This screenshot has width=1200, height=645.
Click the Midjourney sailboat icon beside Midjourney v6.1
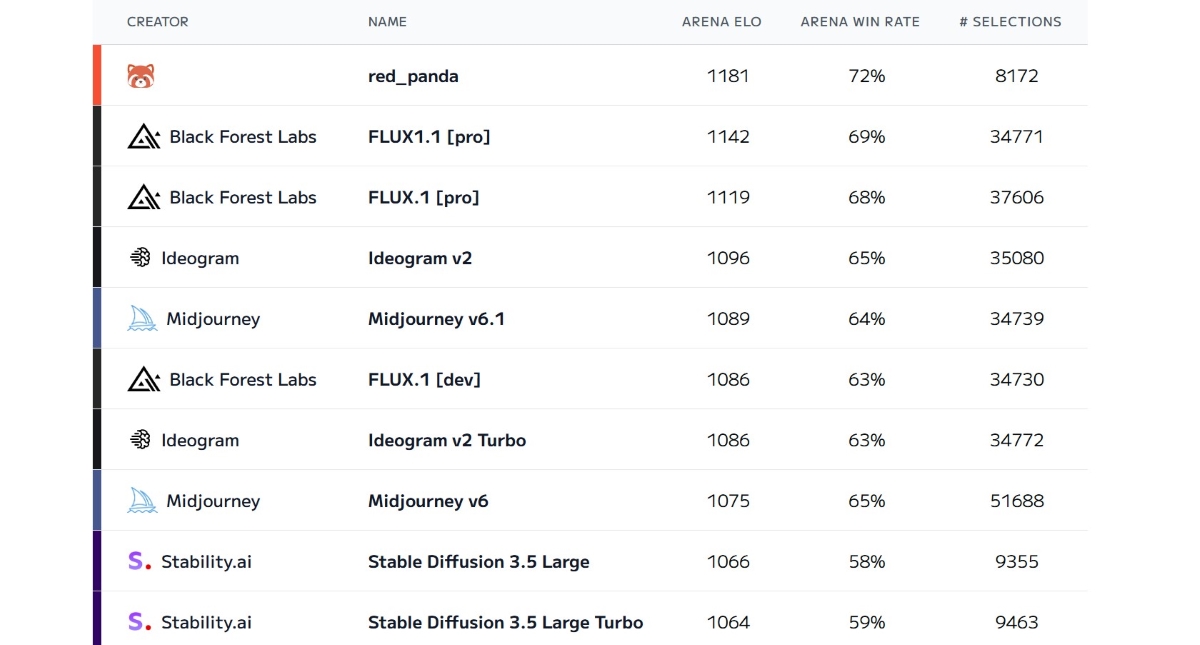[x=142, y=319]
